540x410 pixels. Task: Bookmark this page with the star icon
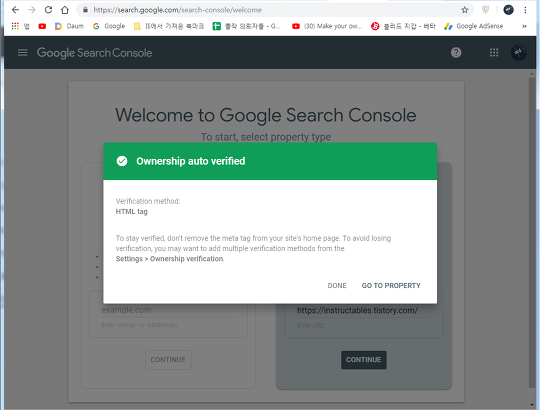coord(465,10)
